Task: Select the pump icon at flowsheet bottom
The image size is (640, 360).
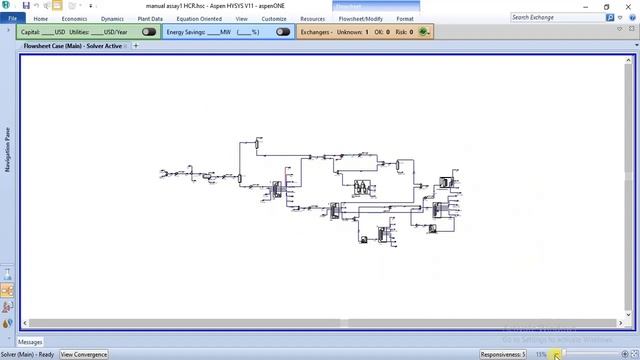Action: (x=364, y=240)
